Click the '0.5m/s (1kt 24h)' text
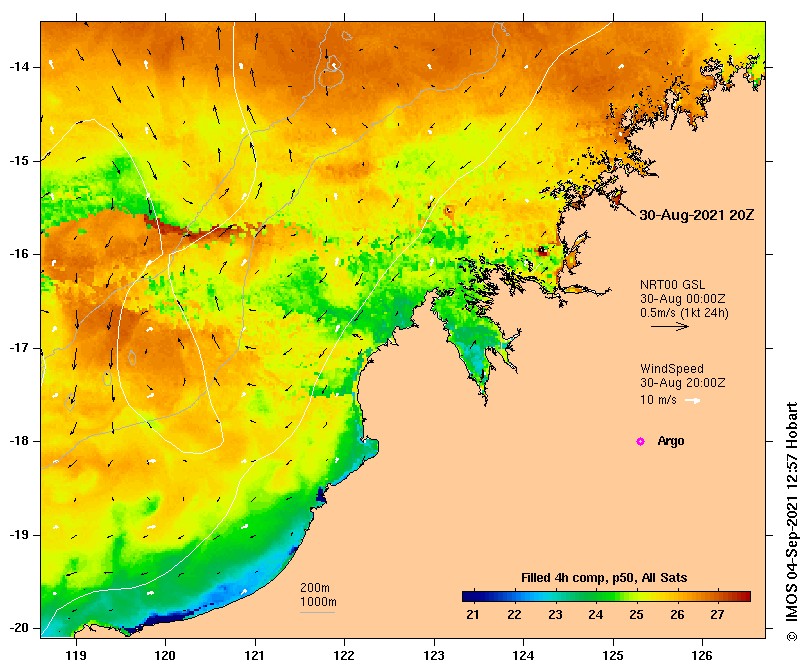This screenshot has width=809, height=672. click(684, 313)
